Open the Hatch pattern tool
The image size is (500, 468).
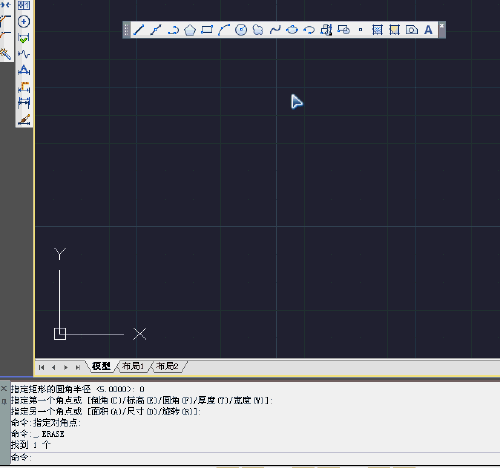(x=377, y=30)
